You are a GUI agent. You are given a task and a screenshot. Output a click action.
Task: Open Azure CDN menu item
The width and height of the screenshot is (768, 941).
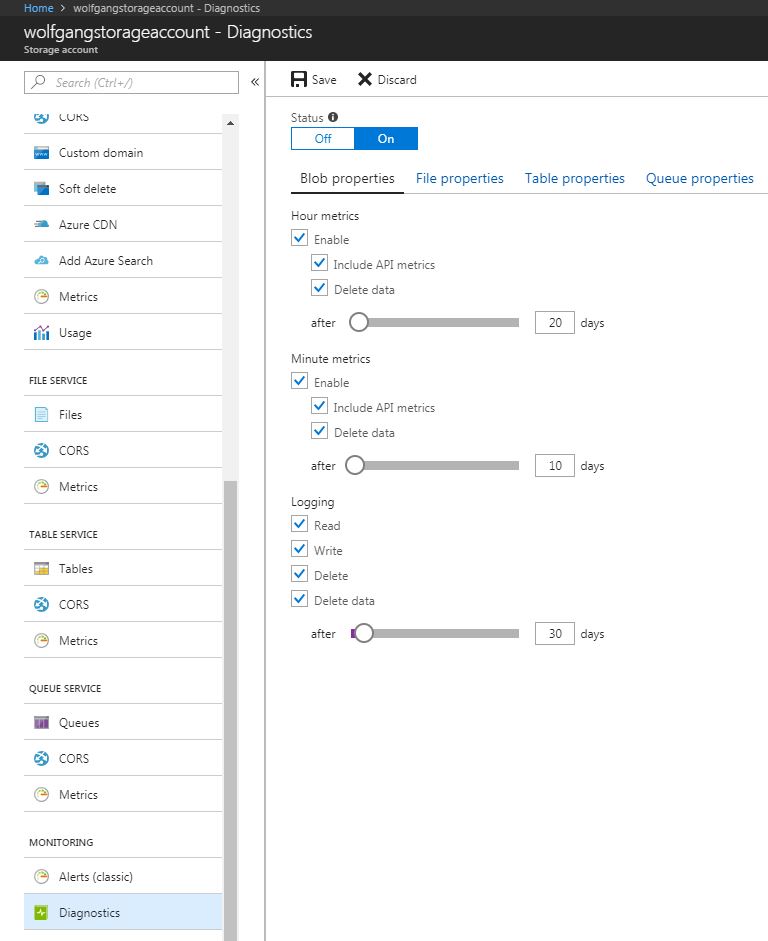122,224
